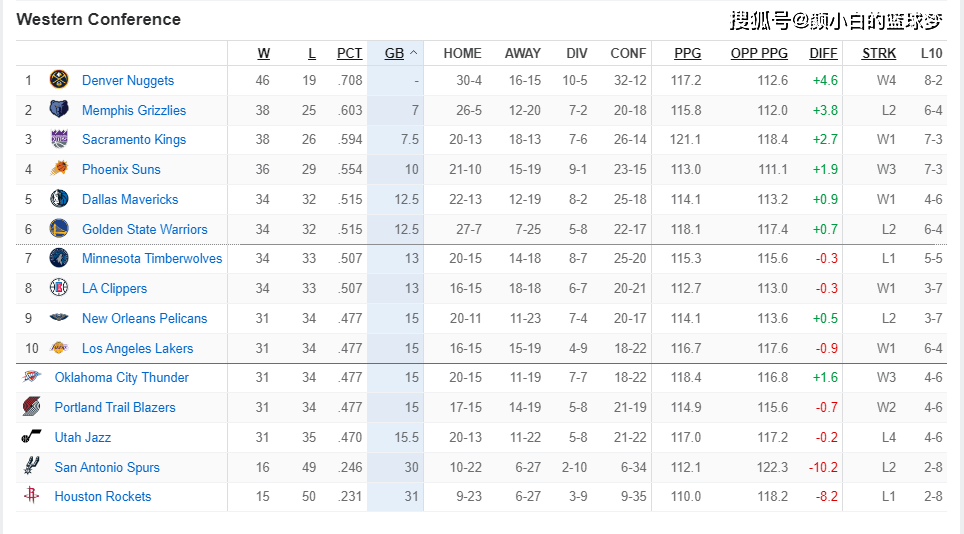Viewport: 964px width, 534px height.
Task: Sort by the STRK column header
Action: (879, 53)
